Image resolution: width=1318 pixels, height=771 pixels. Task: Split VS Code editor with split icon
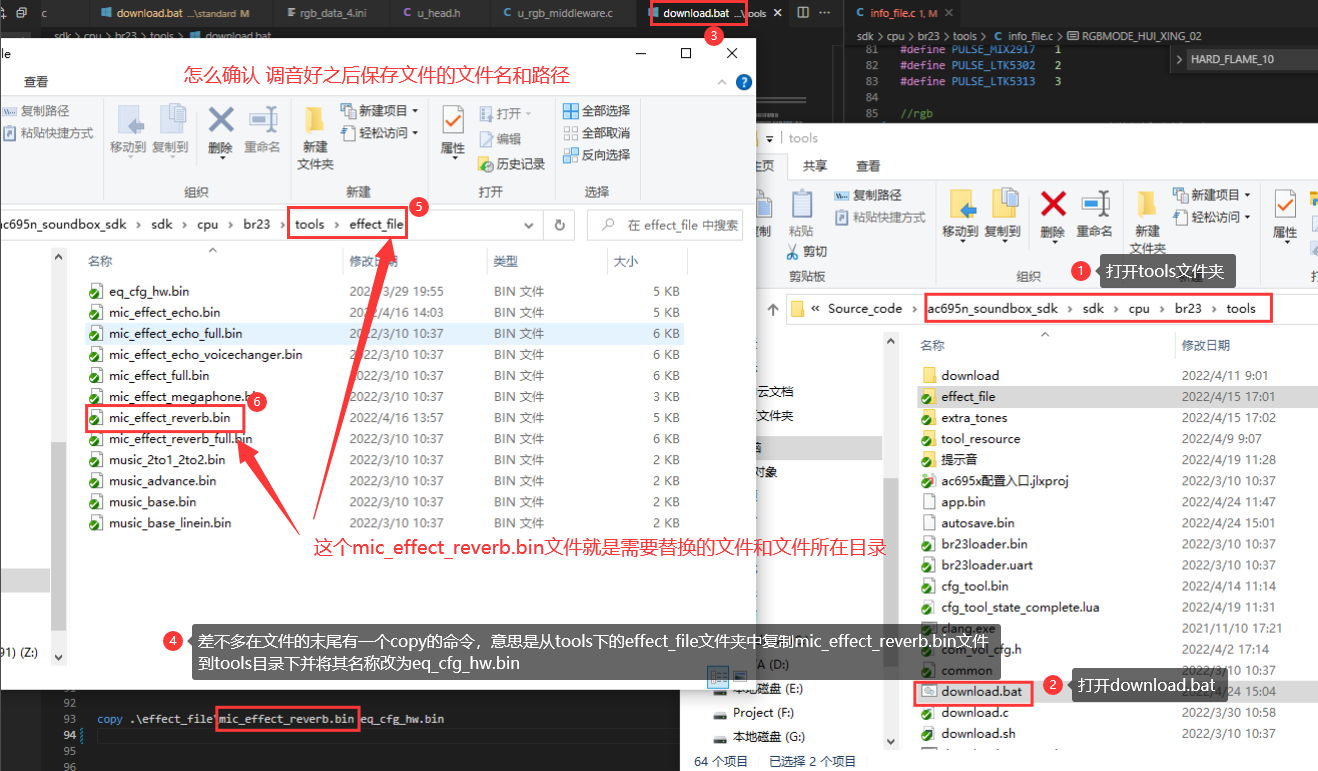pos(802,13)
